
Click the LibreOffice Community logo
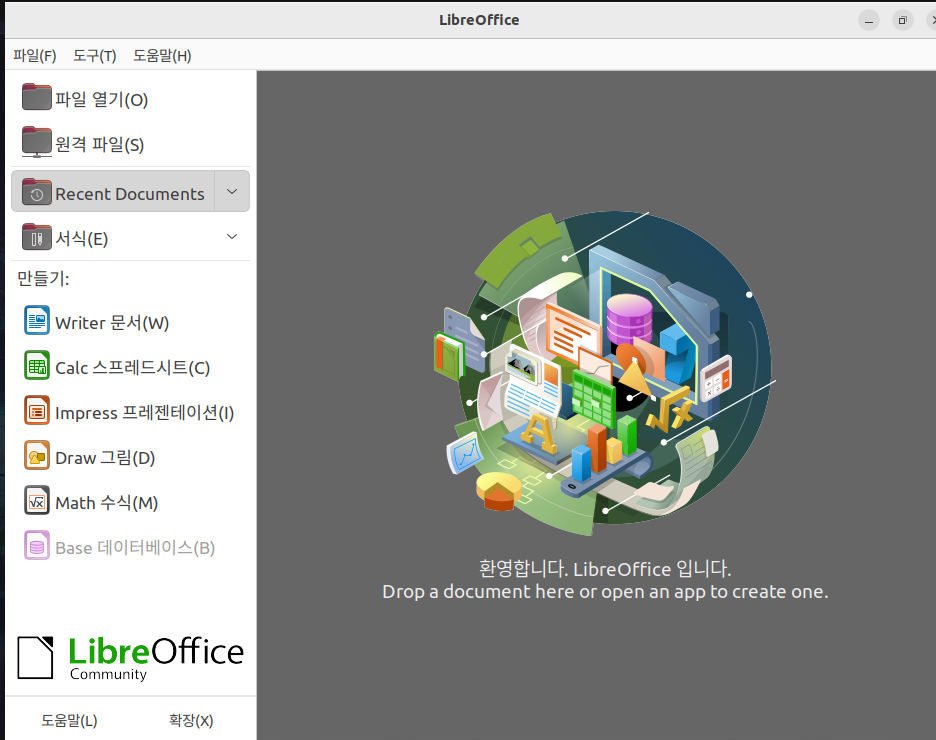(129, 657)
